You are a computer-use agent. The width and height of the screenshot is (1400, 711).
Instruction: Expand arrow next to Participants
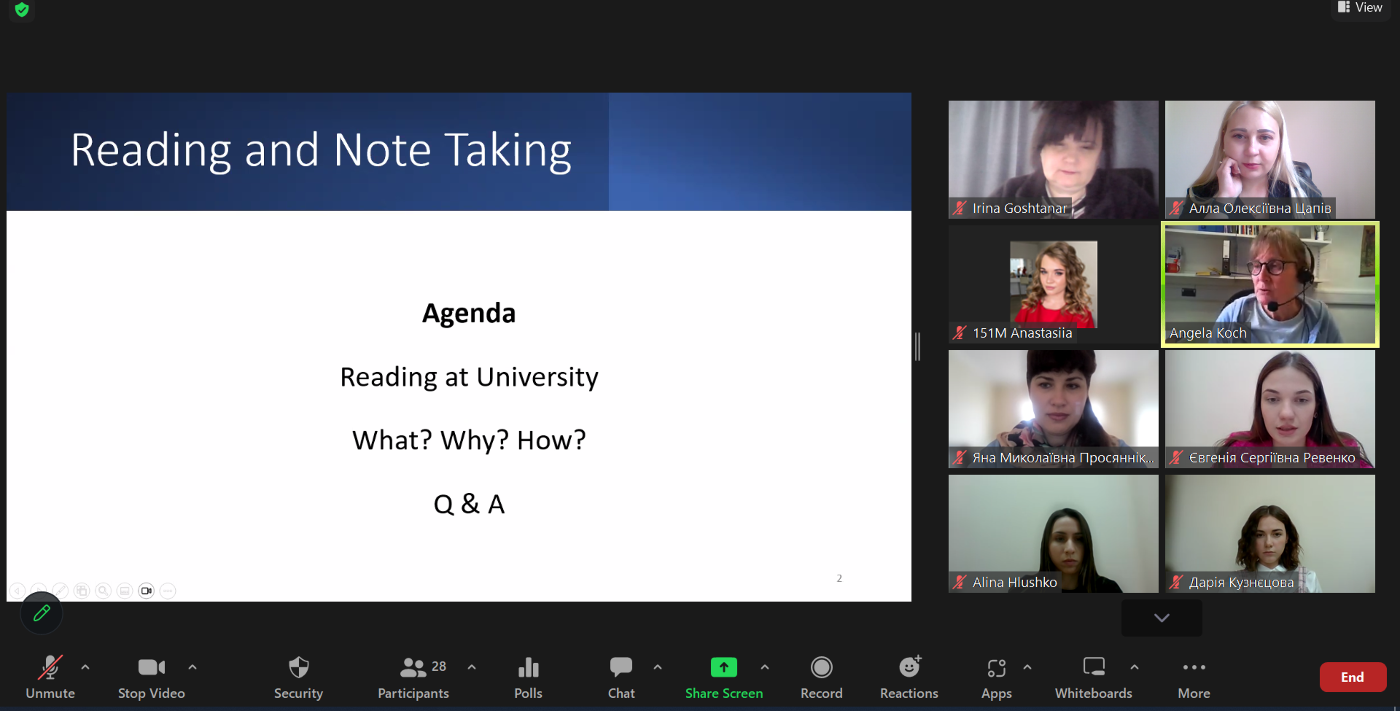tap(471, 667)
